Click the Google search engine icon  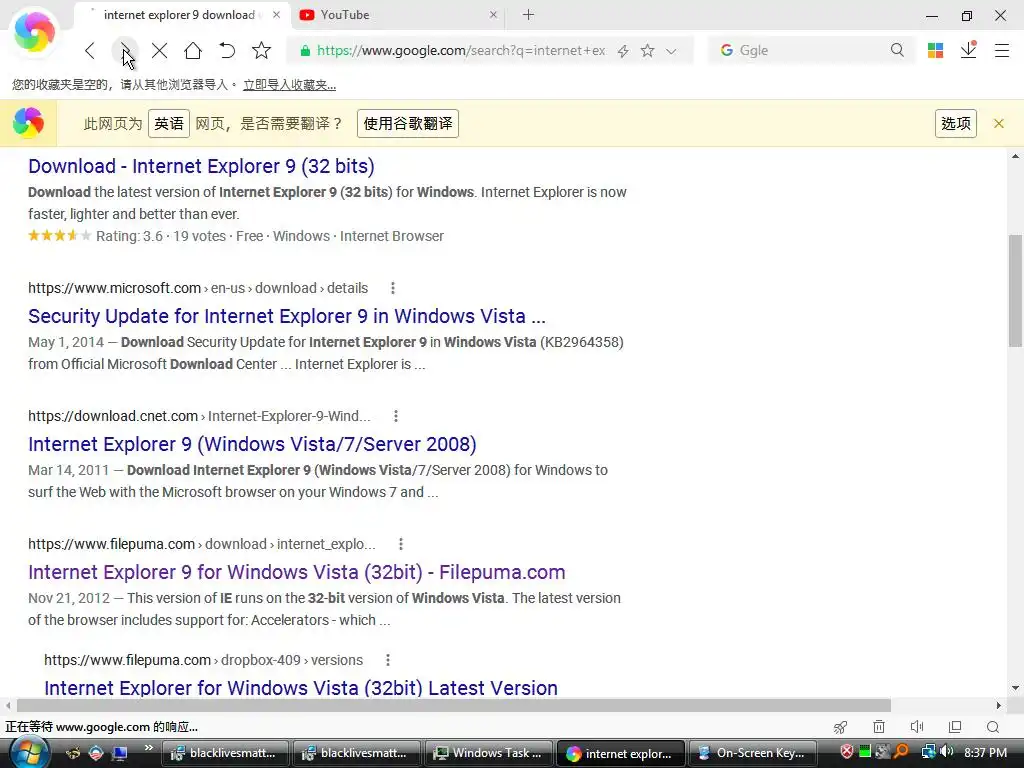click(x=726, y=50)
